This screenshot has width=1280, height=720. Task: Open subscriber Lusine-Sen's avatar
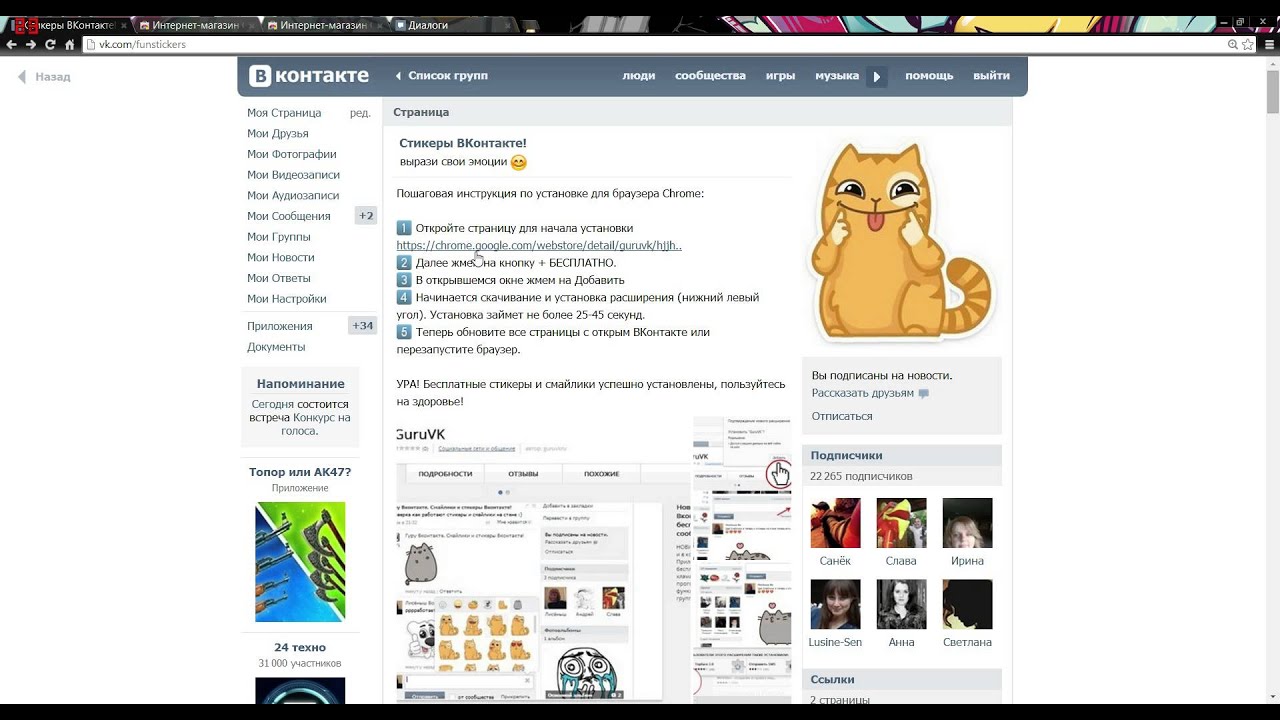(x=835, y=604)
